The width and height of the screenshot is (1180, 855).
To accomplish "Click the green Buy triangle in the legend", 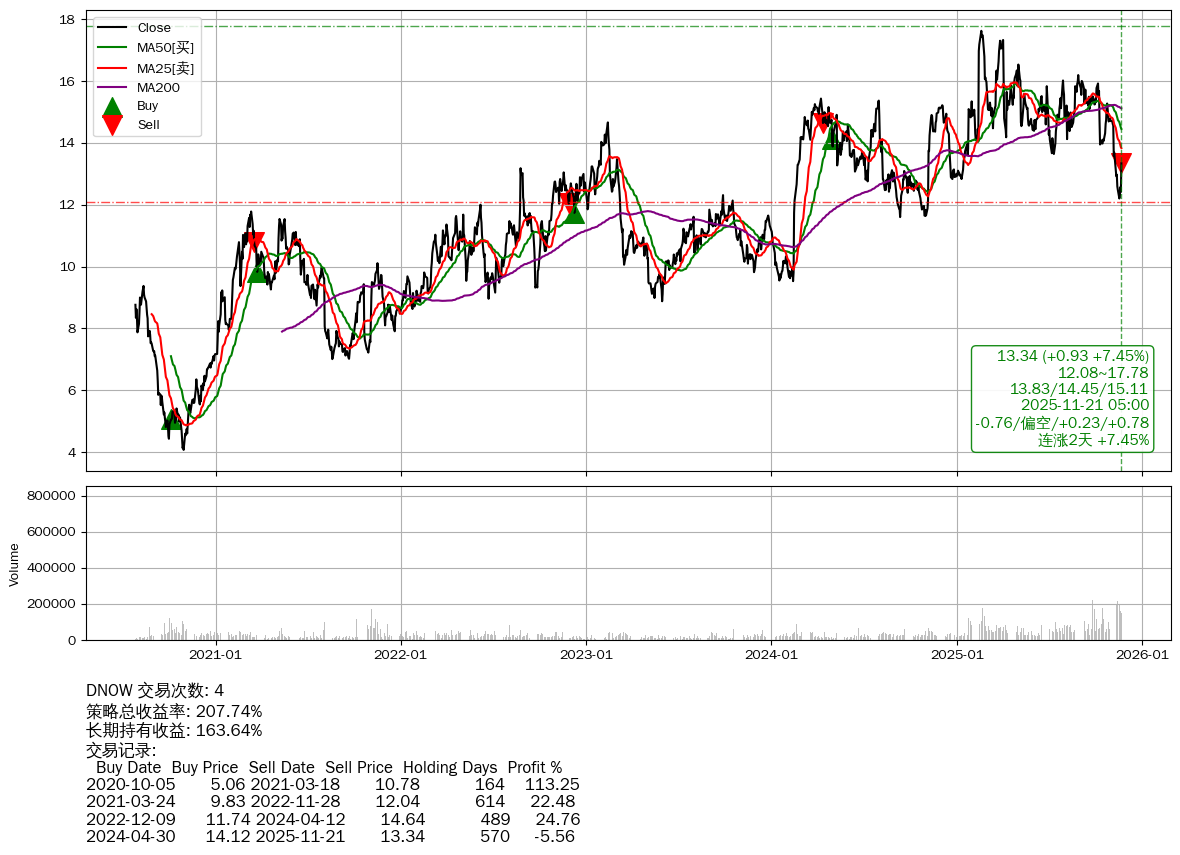I will click(113, 106).
